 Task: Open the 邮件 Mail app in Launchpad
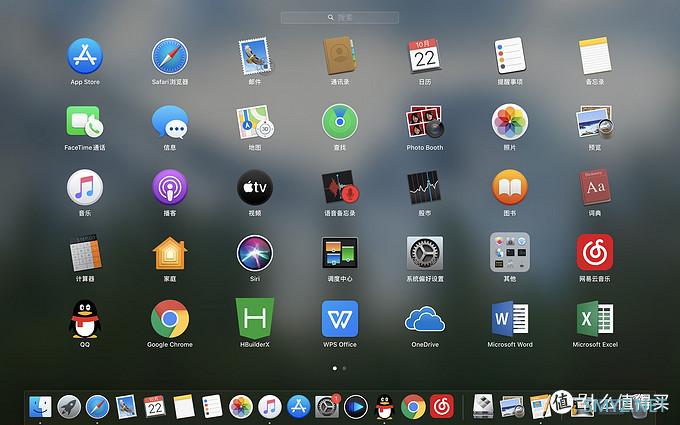[x=255, y=56]
